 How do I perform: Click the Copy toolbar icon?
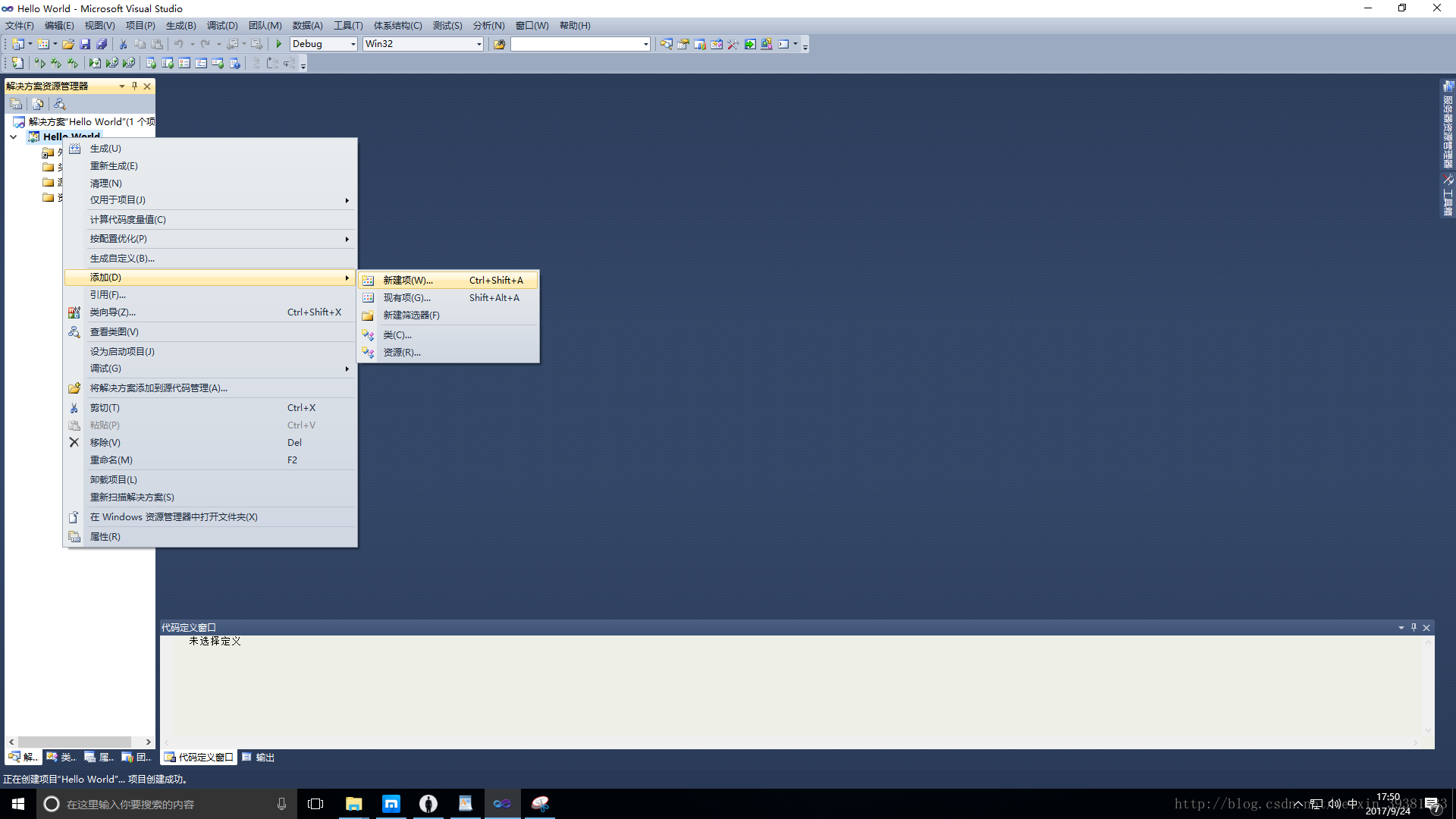(x=140, y=44)
